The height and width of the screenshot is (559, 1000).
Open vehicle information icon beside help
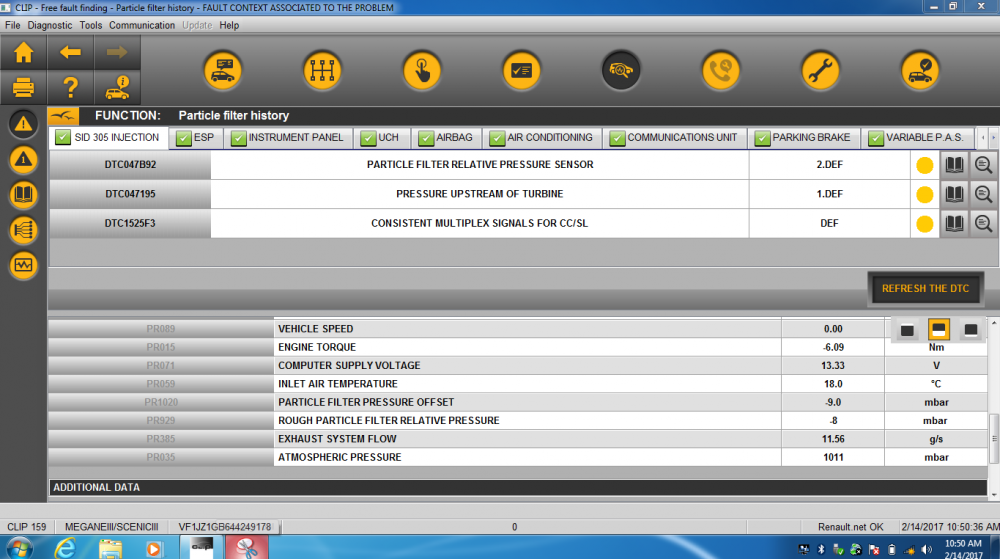(x=117, y=87)
